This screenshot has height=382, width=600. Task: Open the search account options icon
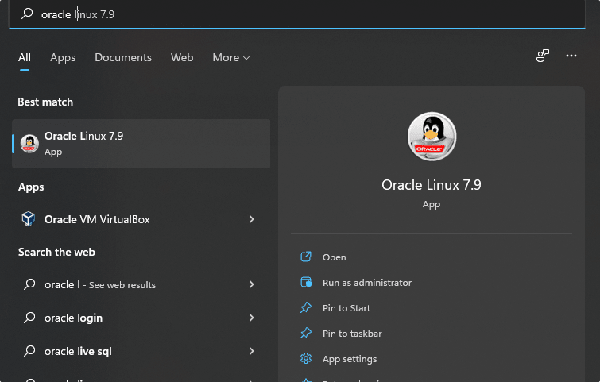pos(542,56)
